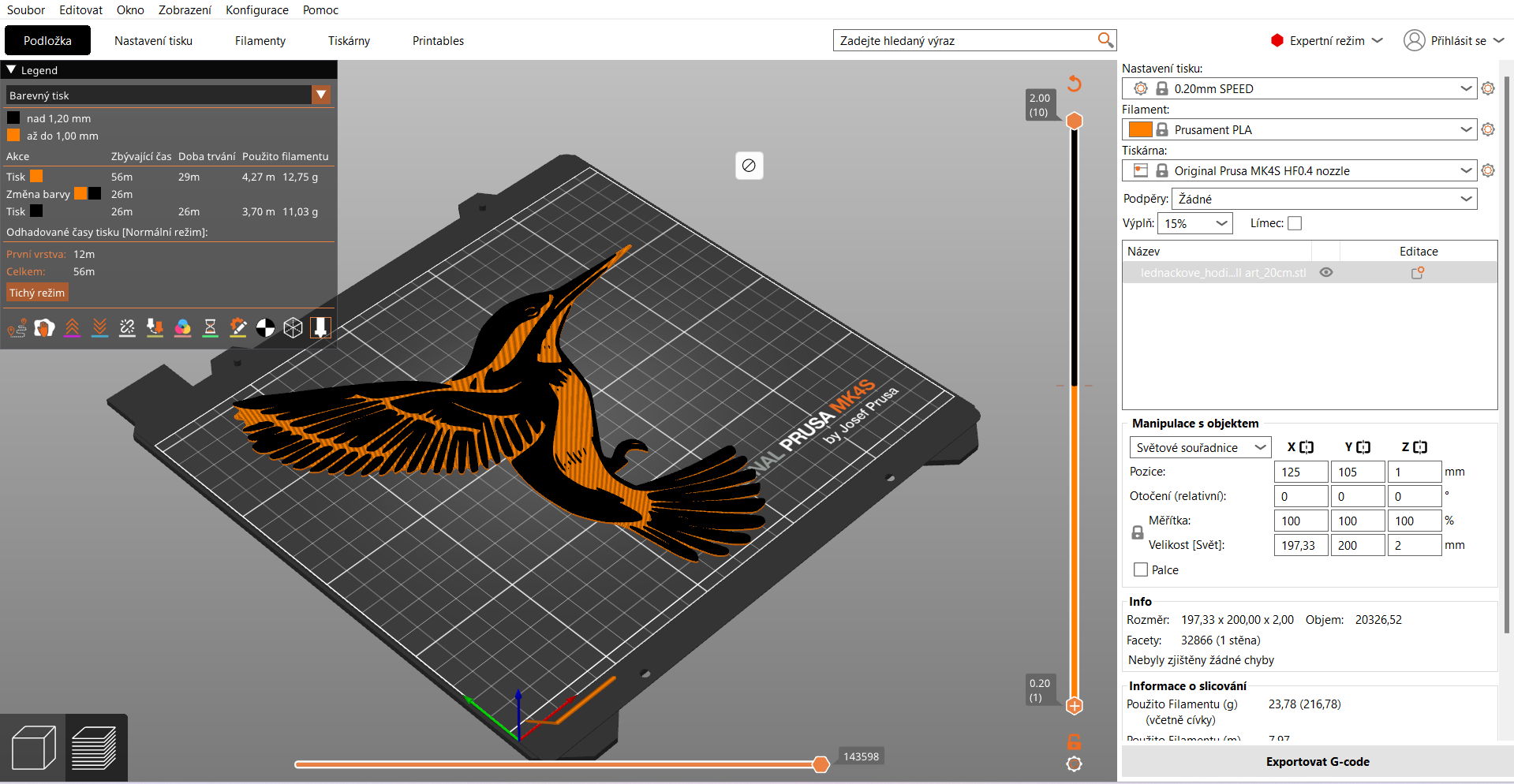Image resolution: width=1514 pixels, height=784 pixels.
Task: Open the Konfigurace menu
Action: tap(257, 10)
